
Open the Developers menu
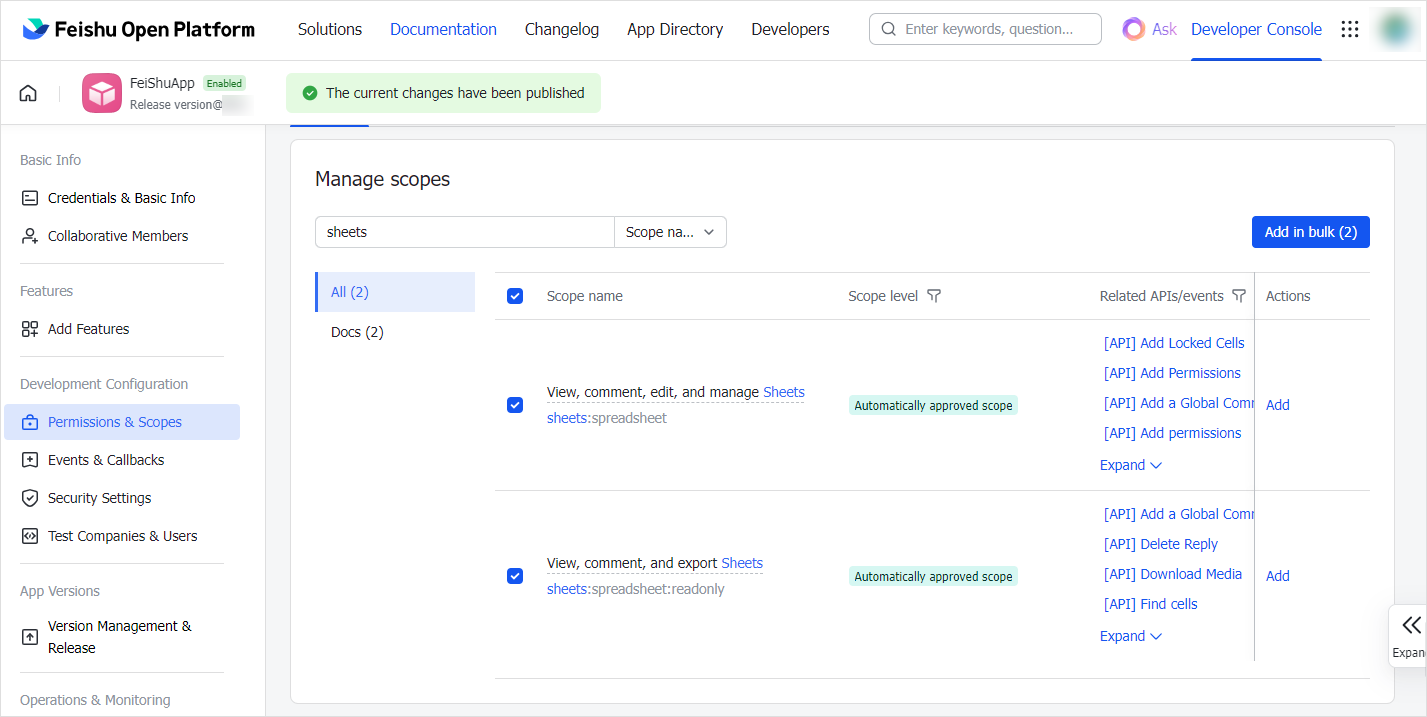point(790,29)
